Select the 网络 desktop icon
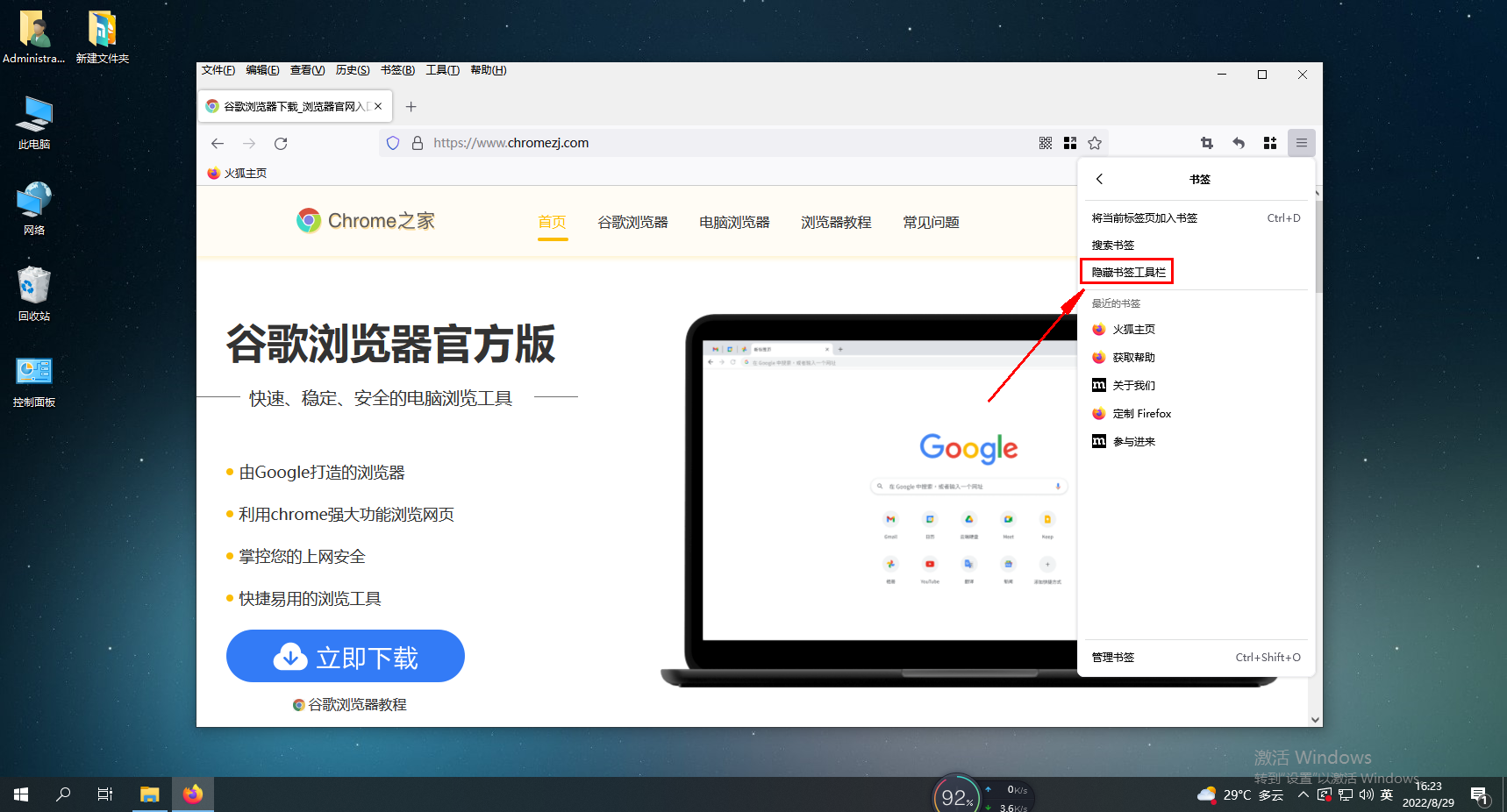This screenshot has width=1507, height=812. (34, 209)
